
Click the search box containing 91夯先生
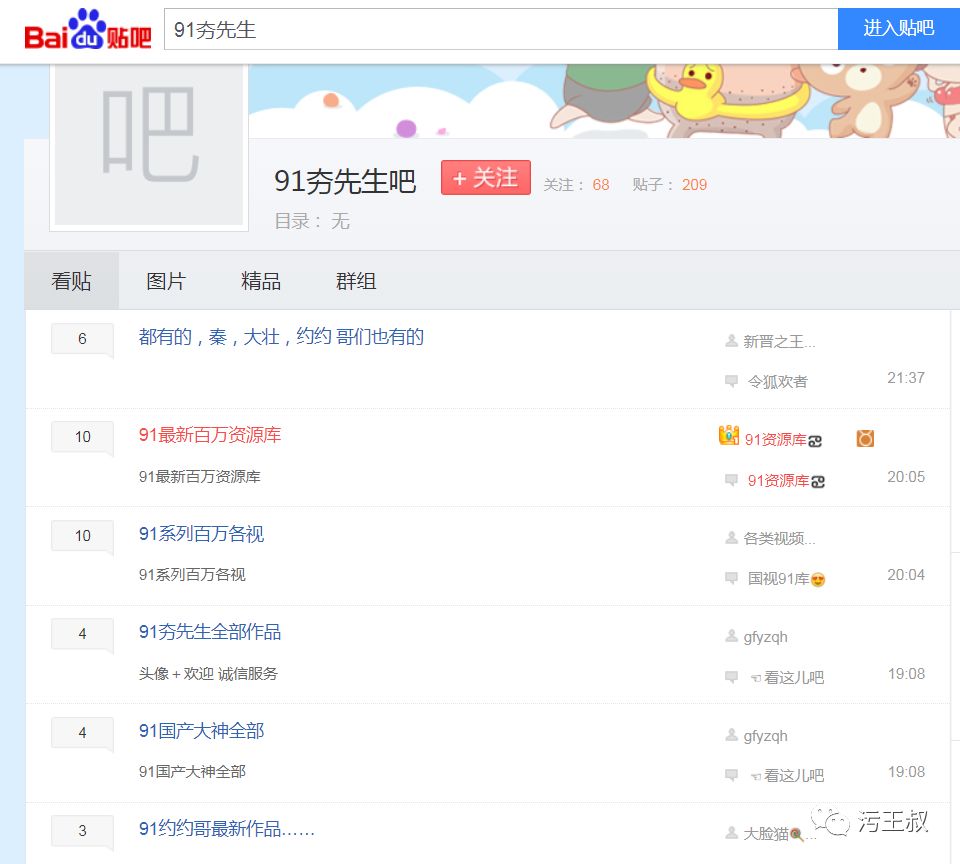501,29
